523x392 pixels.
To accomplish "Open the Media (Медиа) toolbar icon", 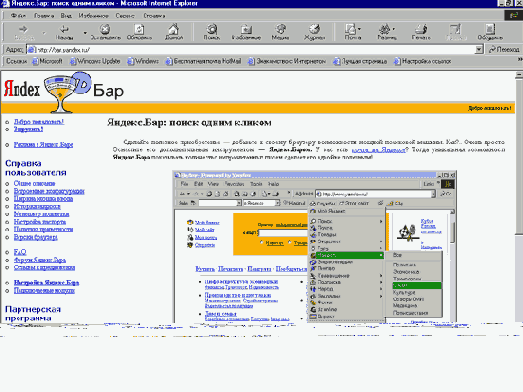I will pos(280,32).
